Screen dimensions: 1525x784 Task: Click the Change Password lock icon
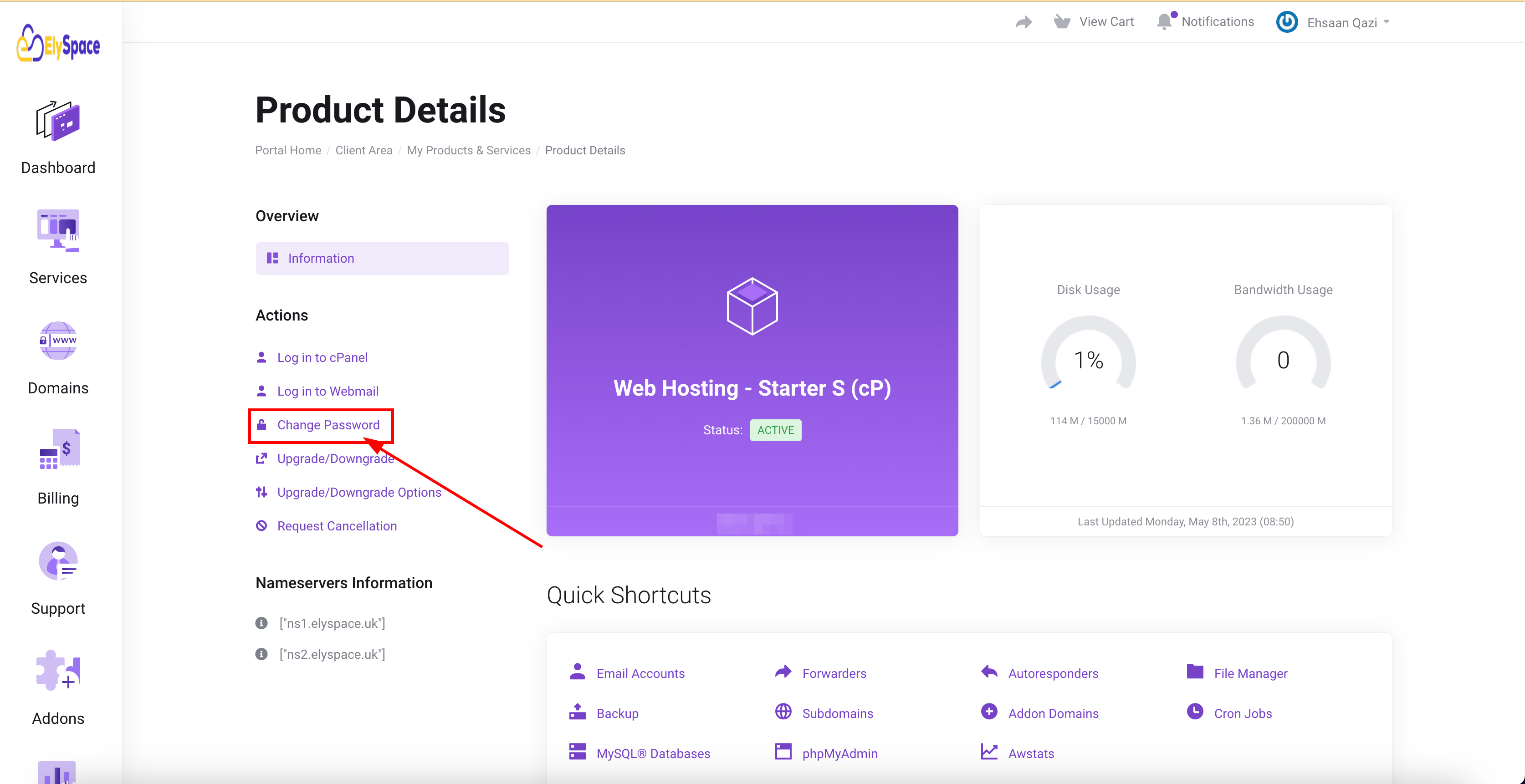click(x=261, y=424)
